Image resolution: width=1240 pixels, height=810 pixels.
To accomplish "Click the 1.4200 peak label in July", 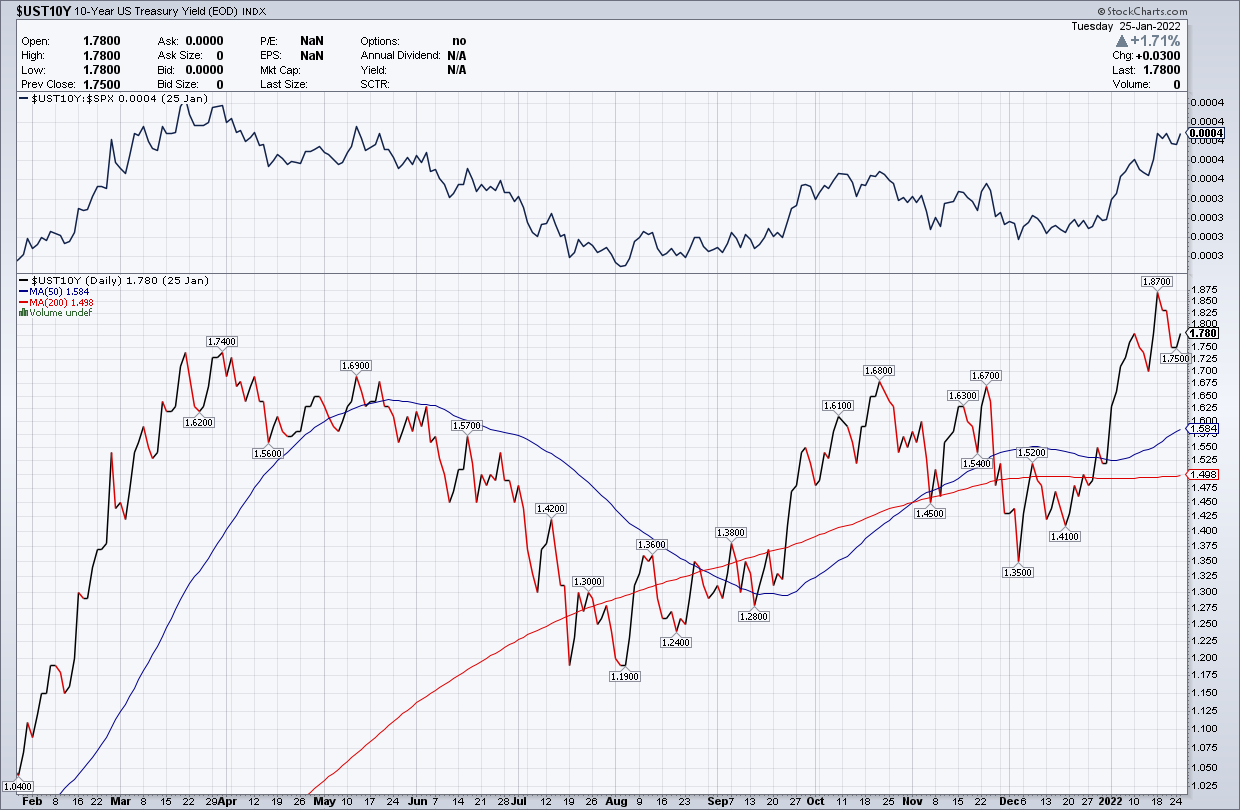I will click(551, 509).
